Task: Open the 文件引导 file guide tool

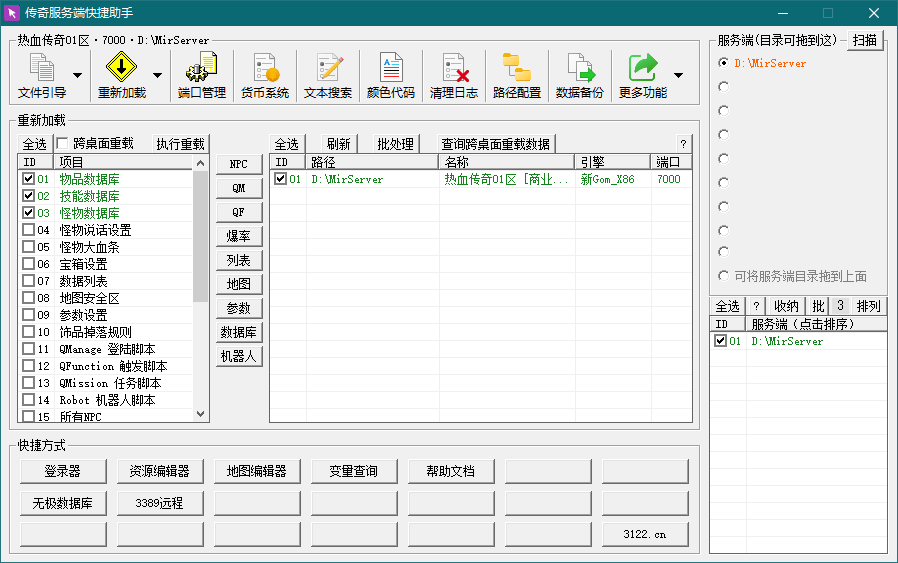Action: tap(42, 76)
